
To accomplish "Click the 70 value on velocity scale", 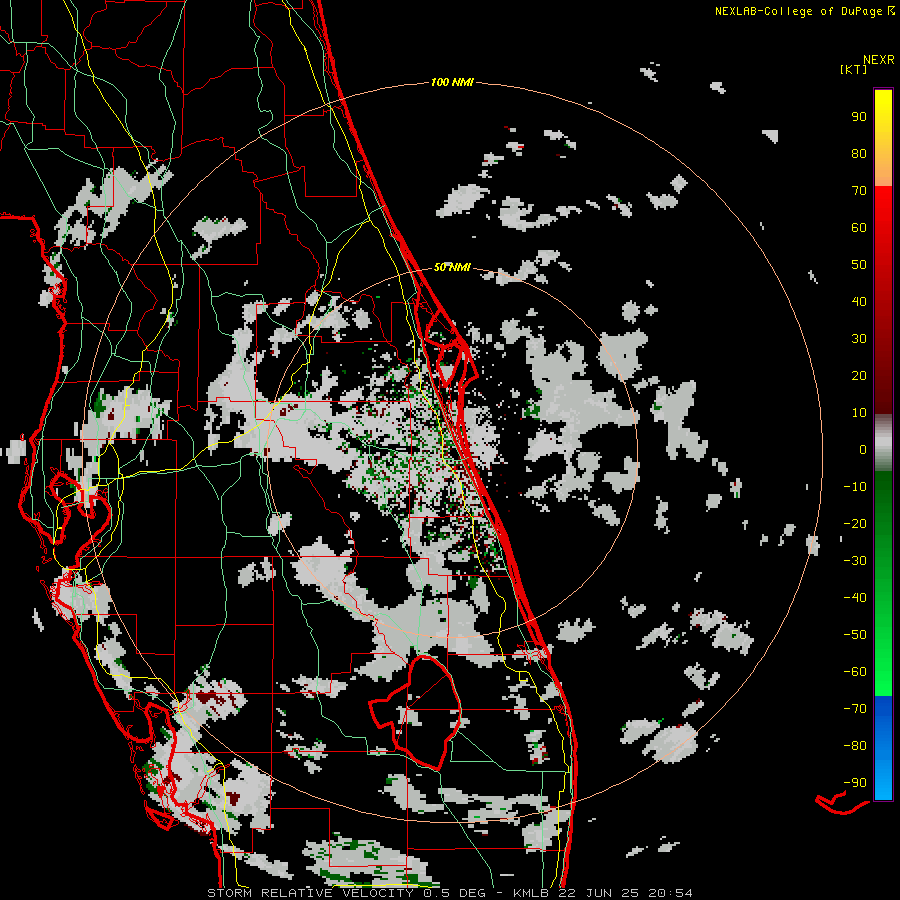I will [859, 191].
